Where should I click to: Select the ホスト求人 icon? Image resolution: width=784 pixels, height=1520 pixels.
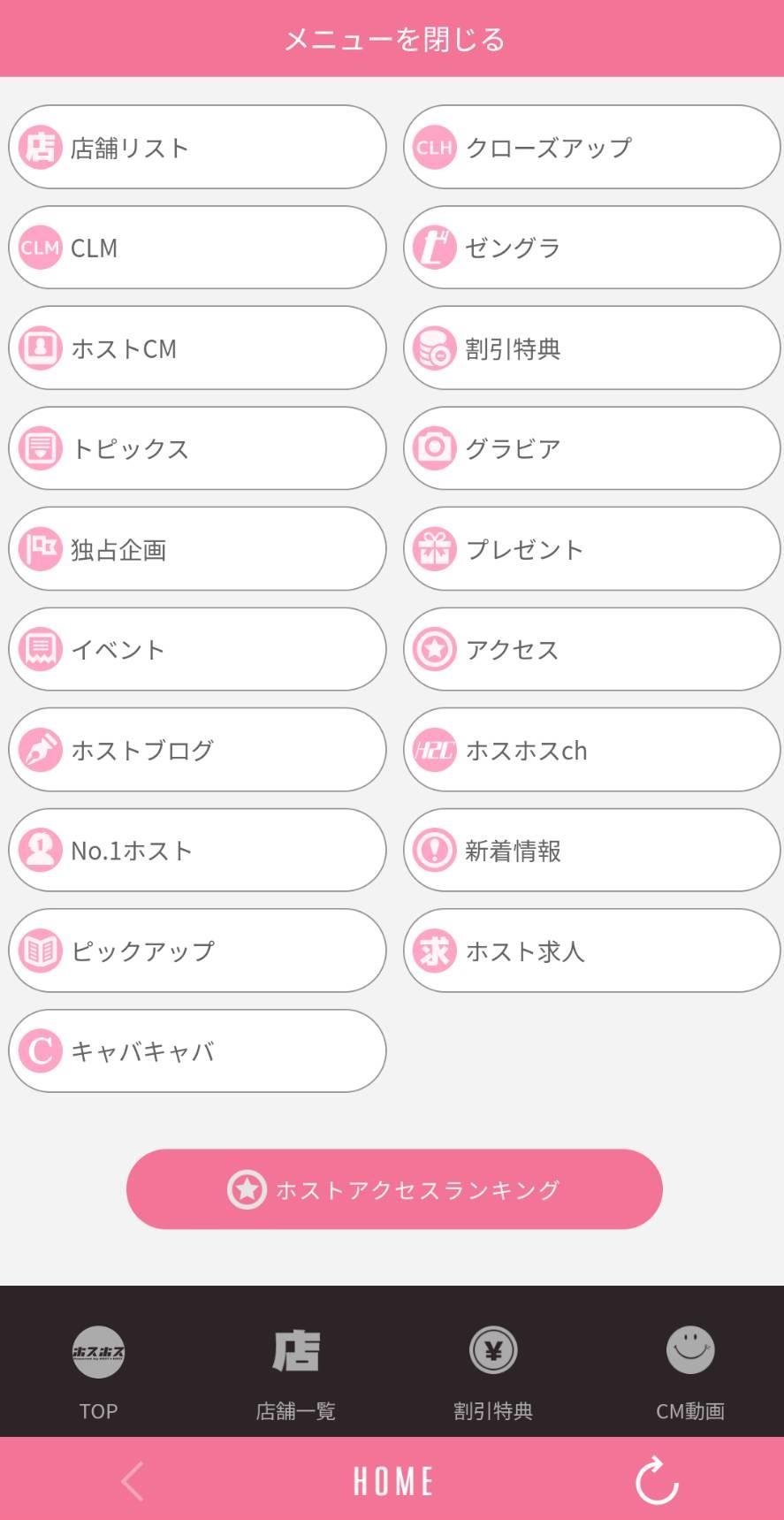click(x=435, y=951)
